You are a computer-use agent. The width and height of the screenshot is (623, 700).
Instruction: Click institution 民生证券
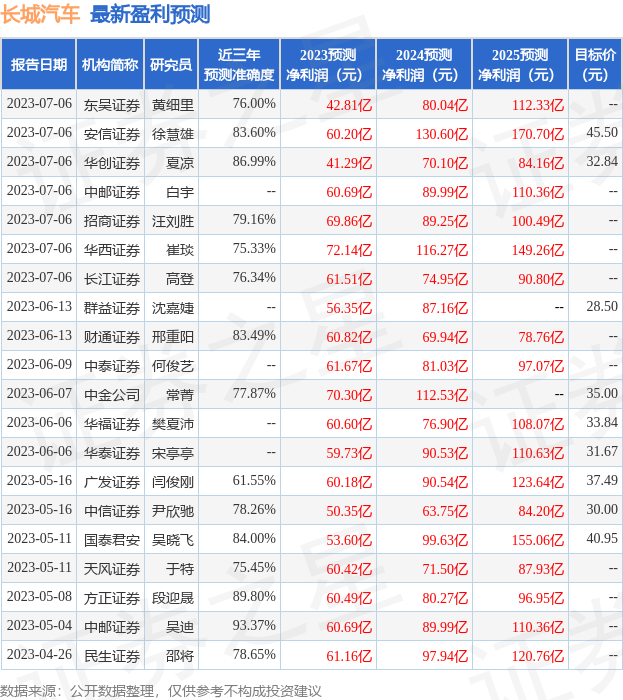[112, 656]
